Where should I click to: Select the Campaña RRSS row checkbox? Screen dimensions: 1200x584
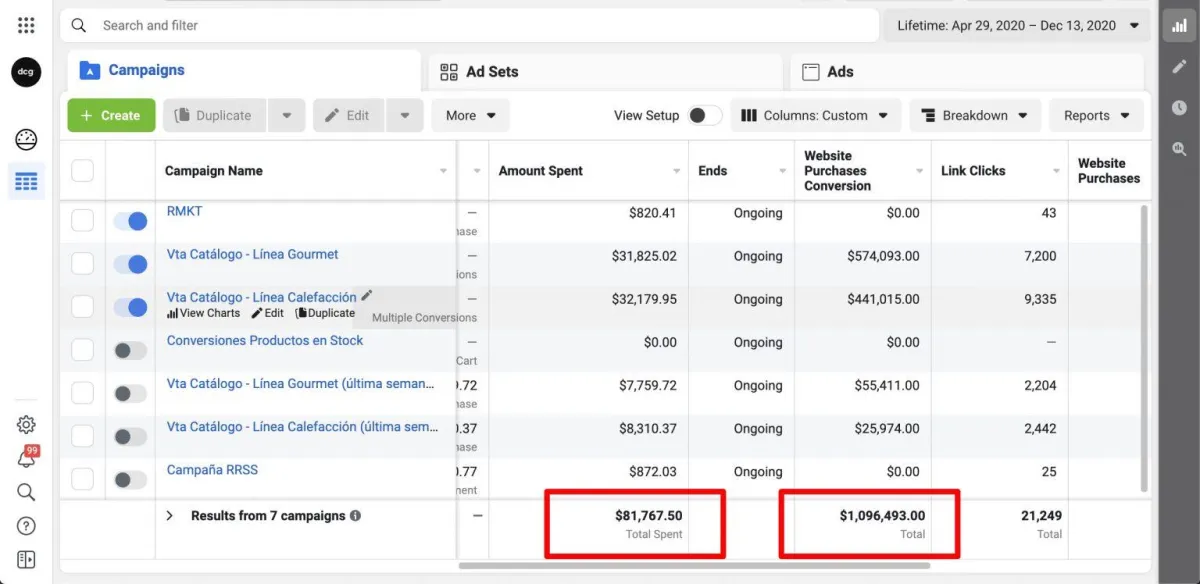tap(82, 480)
